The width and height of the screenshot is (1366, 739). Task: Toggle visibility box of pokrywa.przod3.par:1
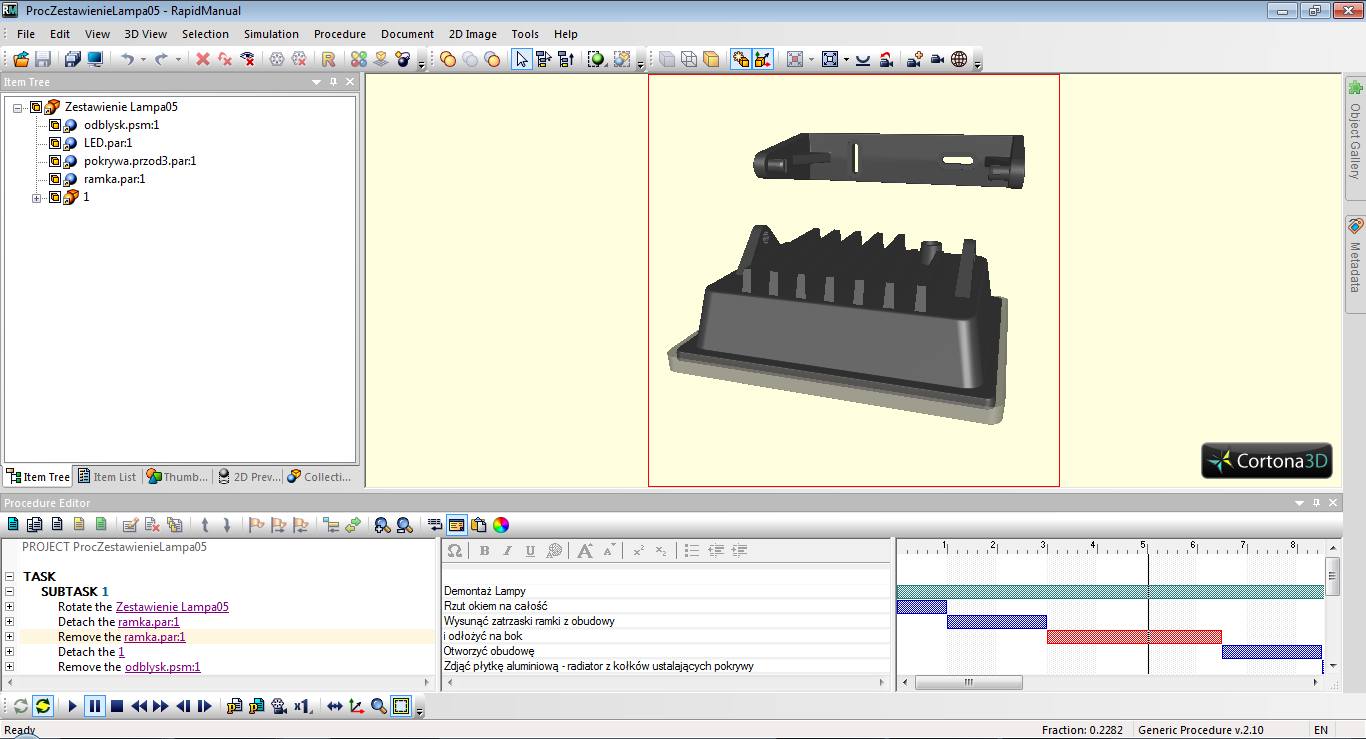(55, 161)
